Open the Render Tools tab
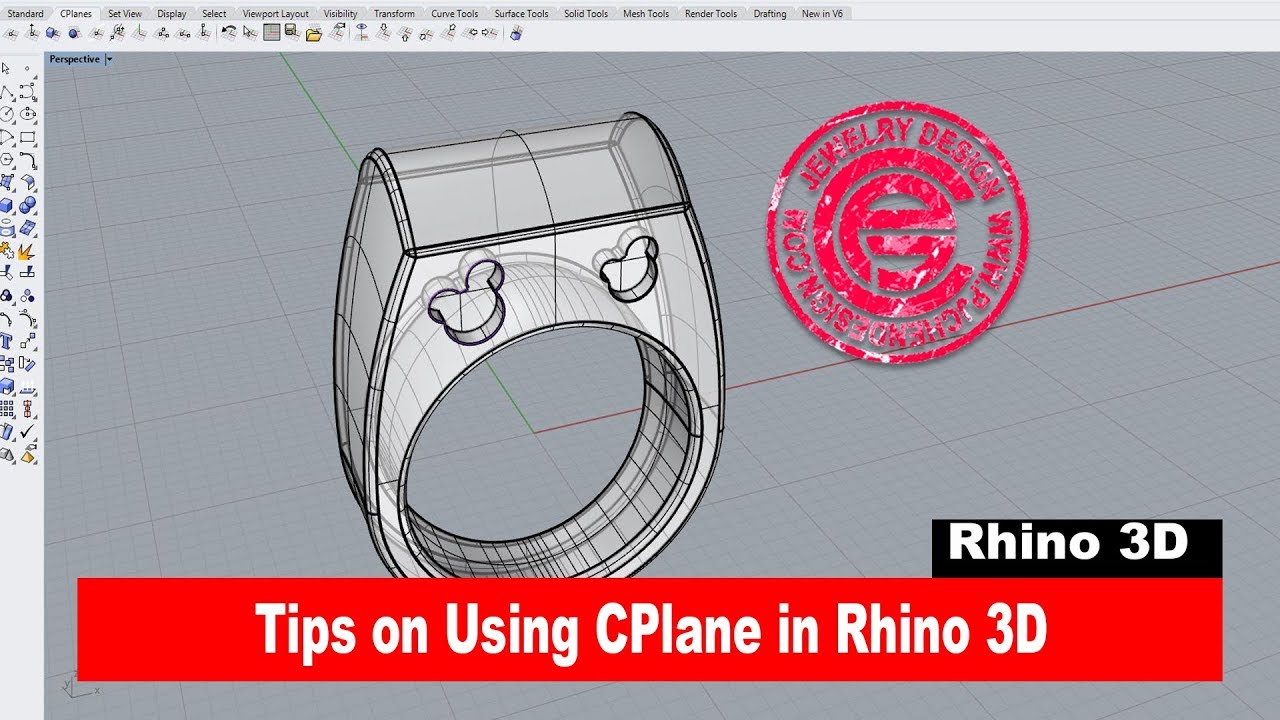This screenshot has width=1280, height=720. pos(711,14)
